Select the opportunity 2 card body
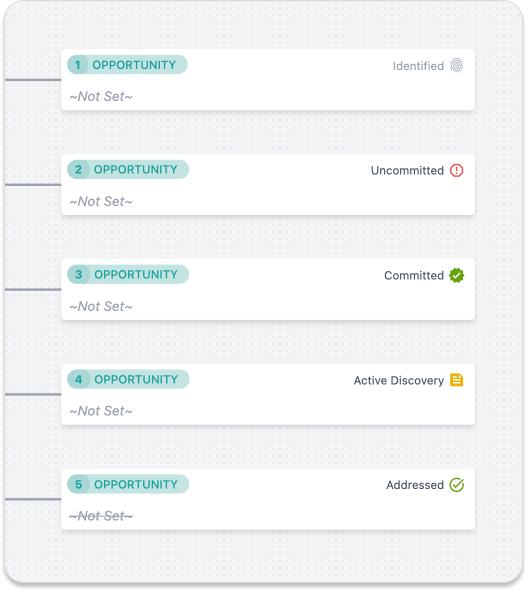This screenshot has width=527, height=591. [268, 185]
